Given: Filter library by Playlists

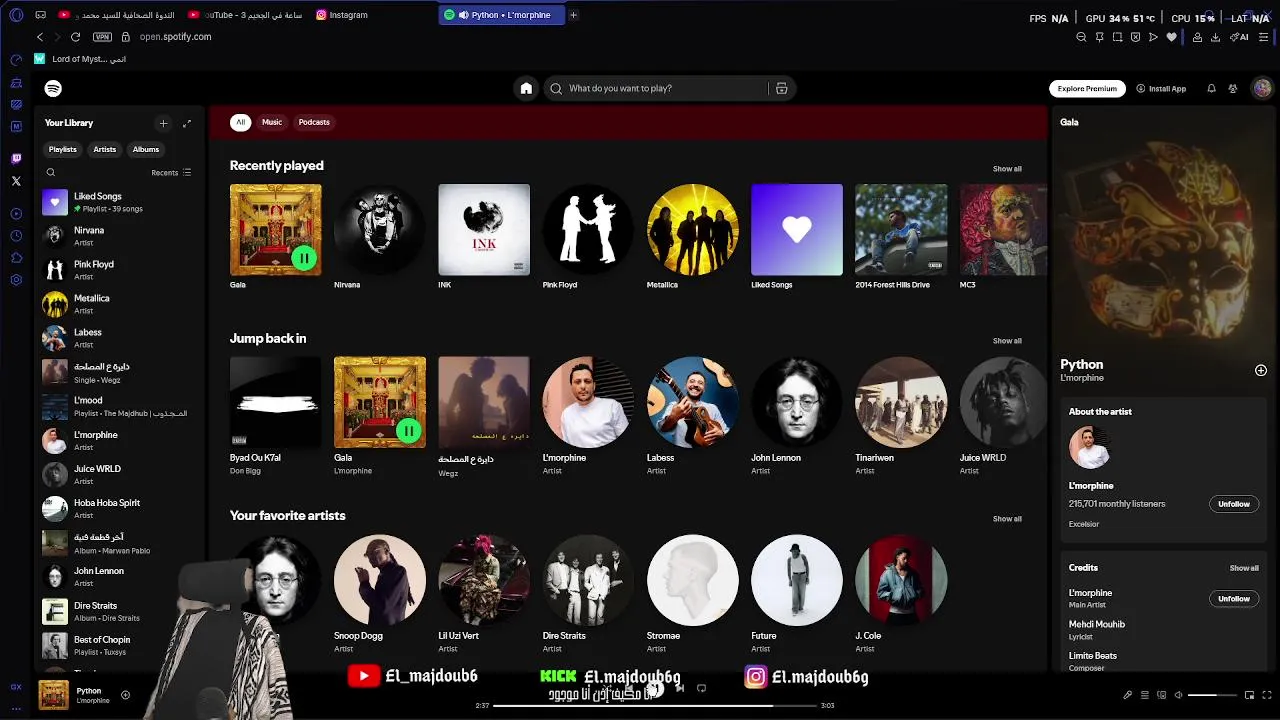Looking at the screenshot, I should click(63, 149).
